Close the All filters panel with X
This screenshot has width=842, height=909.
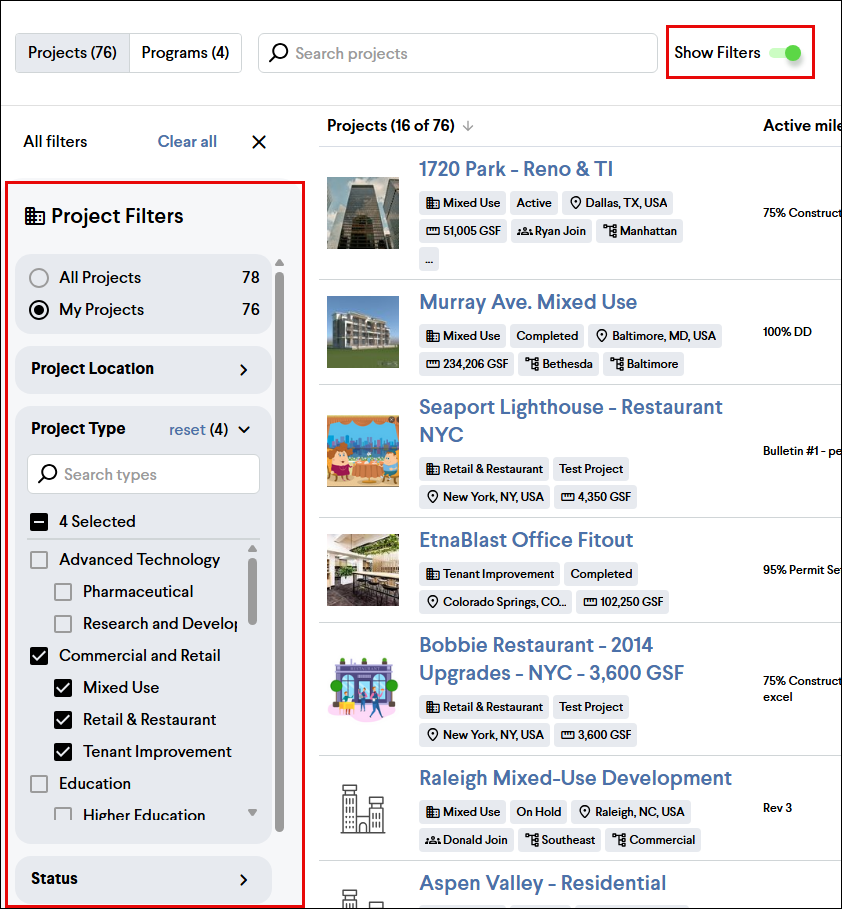coord(259,142)
